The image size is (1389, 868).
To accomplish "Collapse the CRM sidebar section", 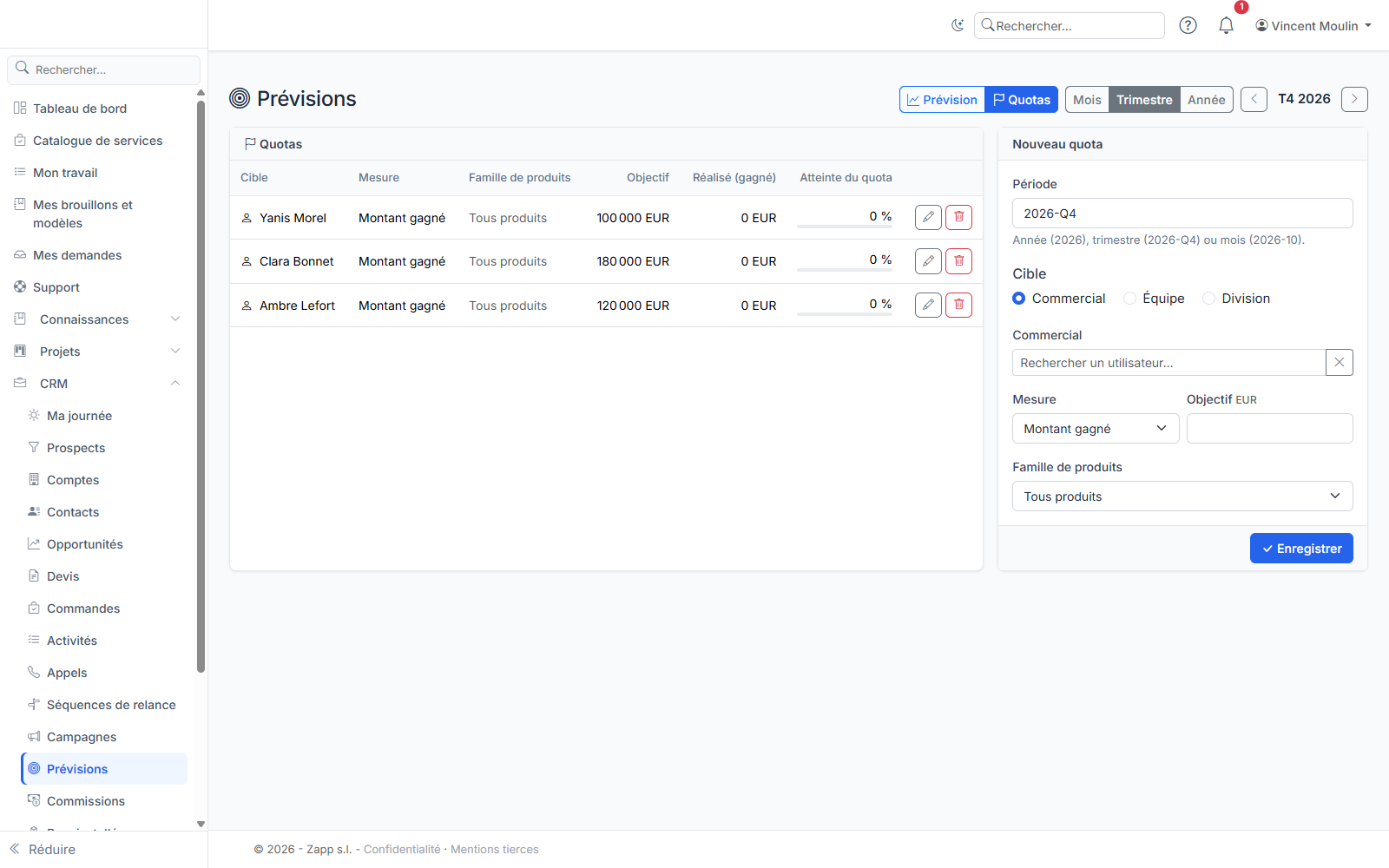I will pyautogui.click(x=97, y=384).
